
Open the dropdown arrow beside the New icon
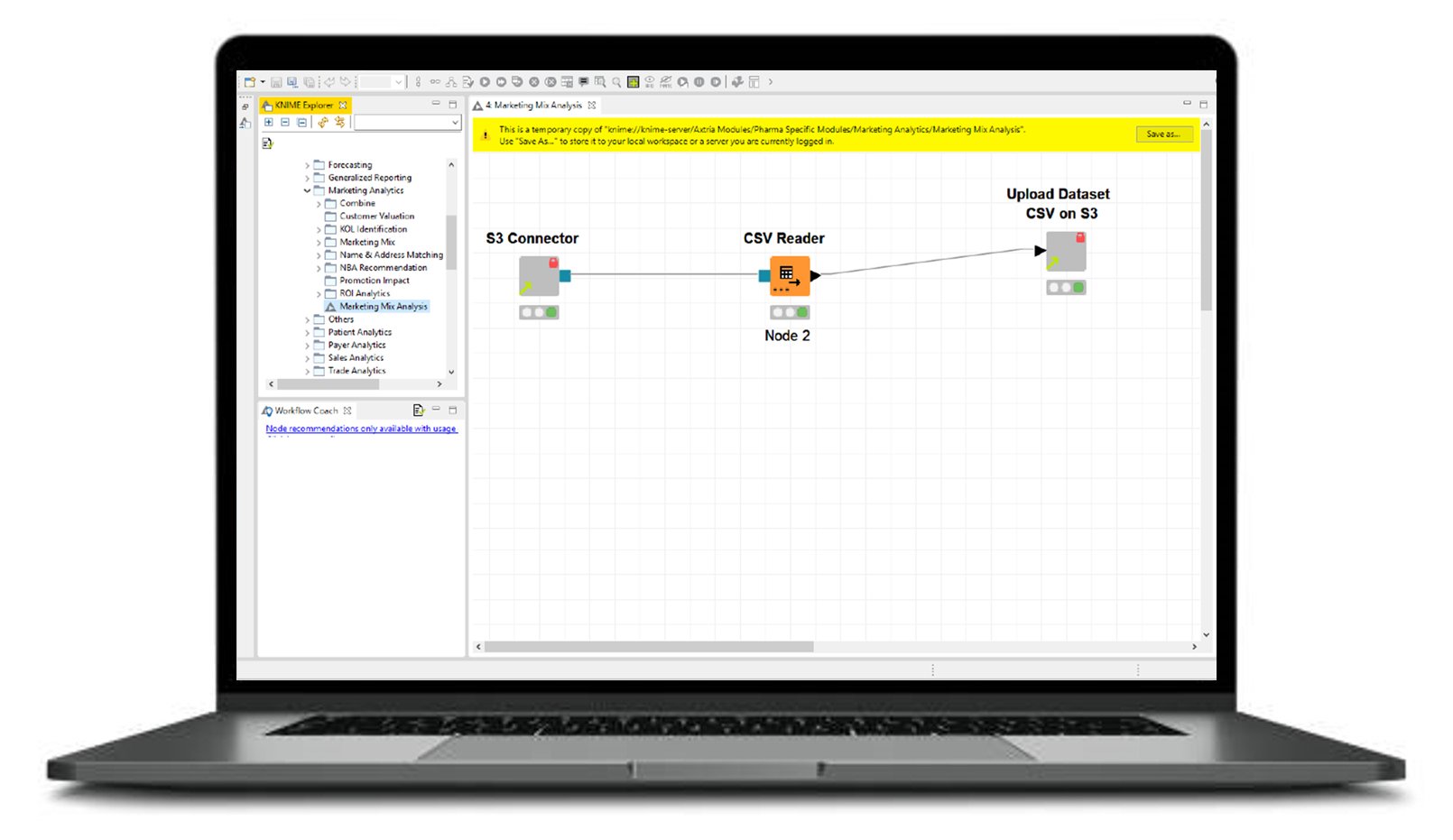(x=263, y=82)
